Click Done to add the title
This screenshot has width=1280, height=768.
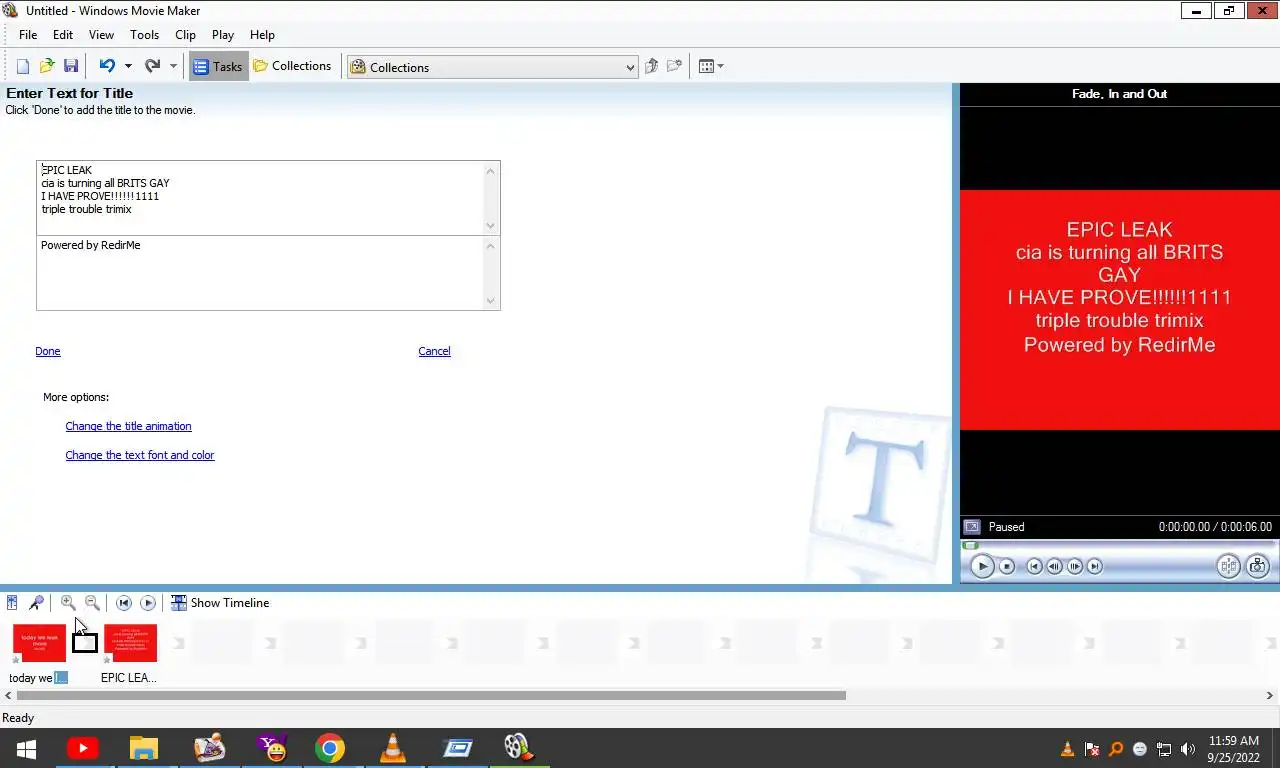coord(48,351)
